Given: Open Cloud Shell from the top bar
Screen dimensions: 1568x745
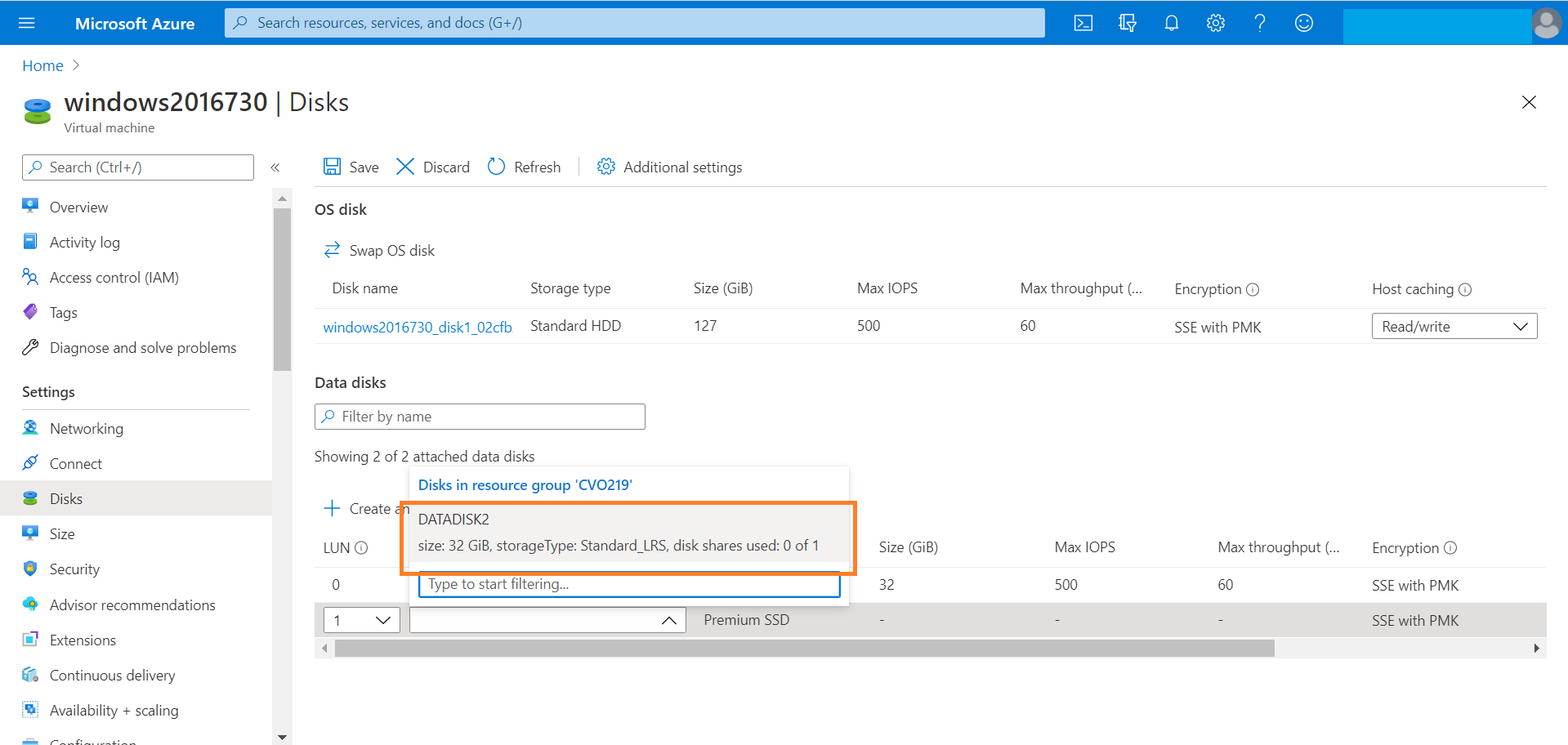Looking at the screenshot, I should 1083,23.
